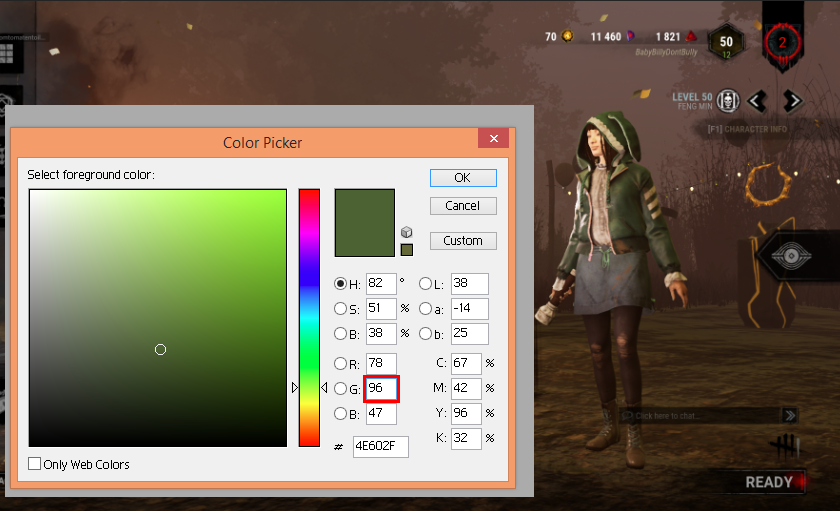This screenshot has height=511, width=840.
Task: Click the tally marks icon above READY
Action: [785, 447]
